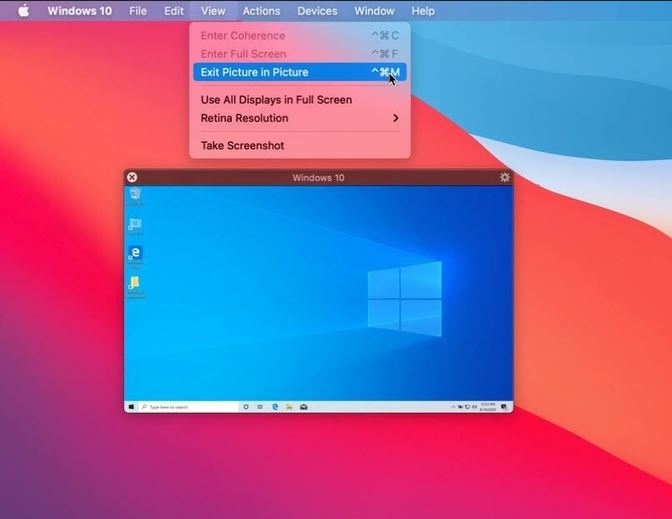The image size is (672, 519).
Task: Show hidden tray icons chevron
Action: point(453,407)
